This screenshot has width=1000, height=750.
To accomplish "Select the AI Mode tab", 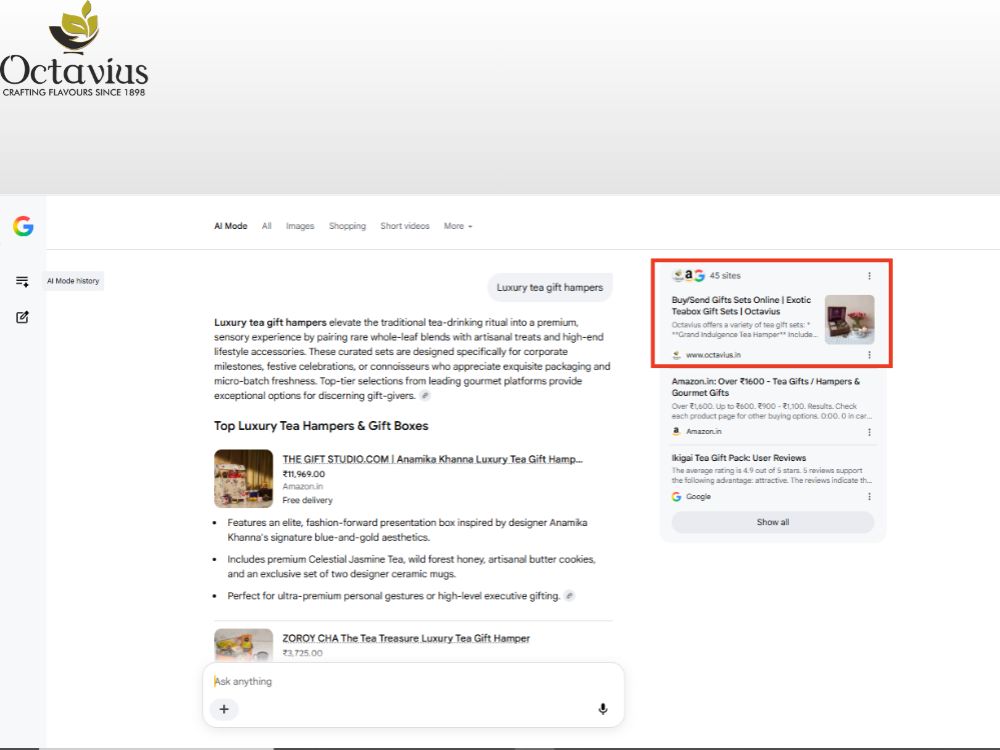I will pyautogui.click(x=230, y=226).
